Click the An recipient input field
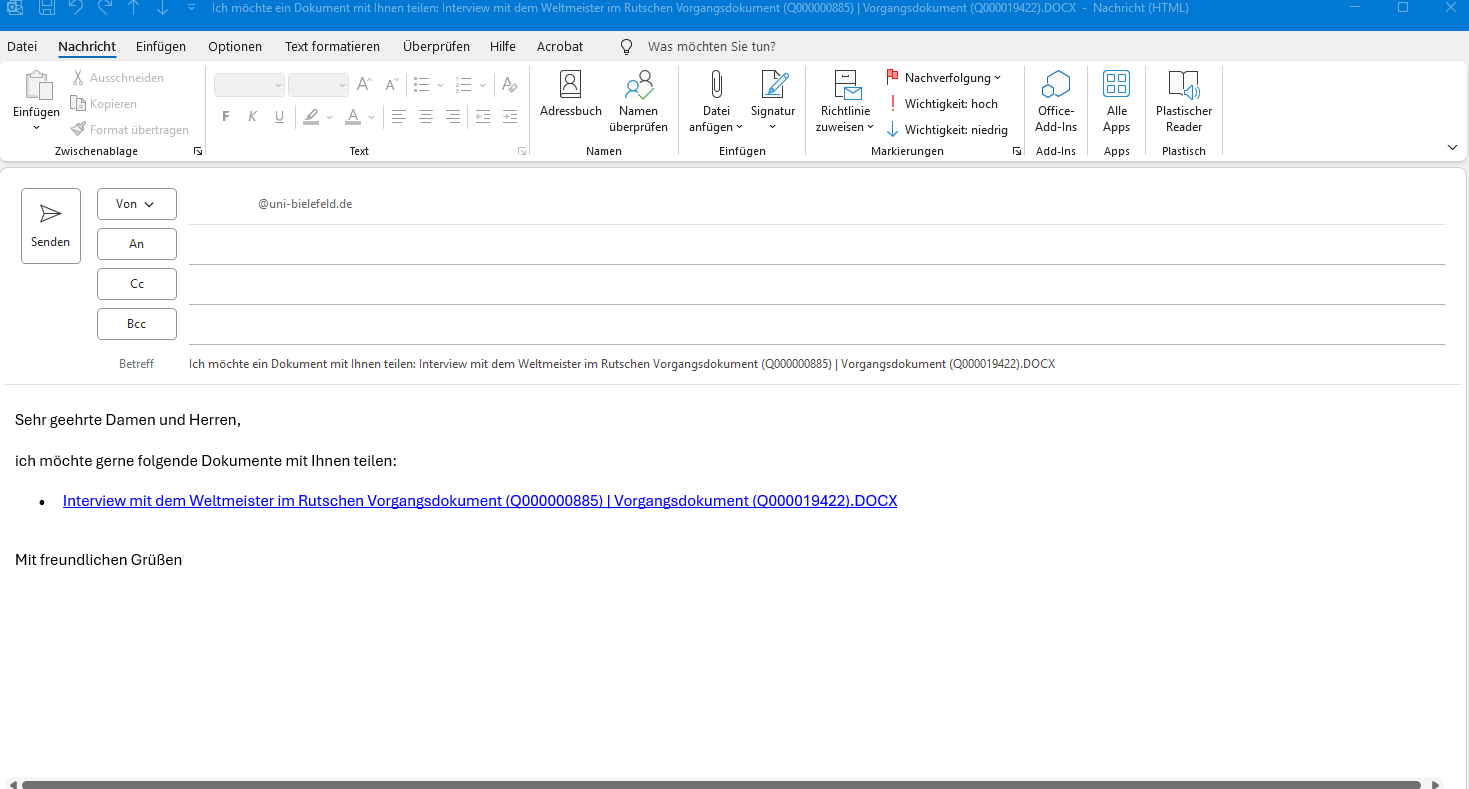This screenshot has height=789, width=1469. click(815, 244)
